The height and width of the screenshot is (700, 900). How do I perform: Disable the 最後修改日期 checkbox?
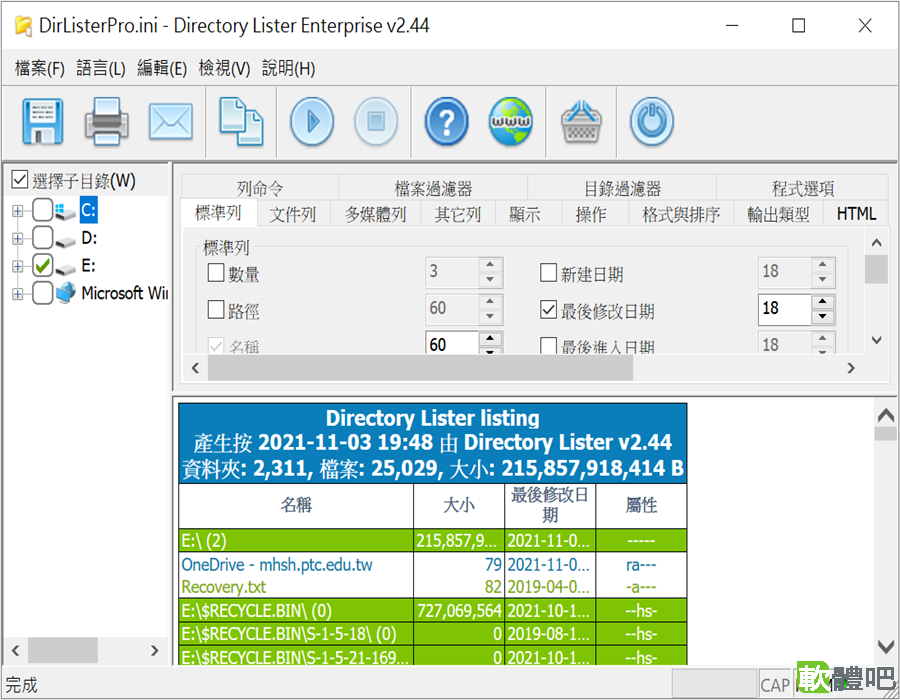548,310
